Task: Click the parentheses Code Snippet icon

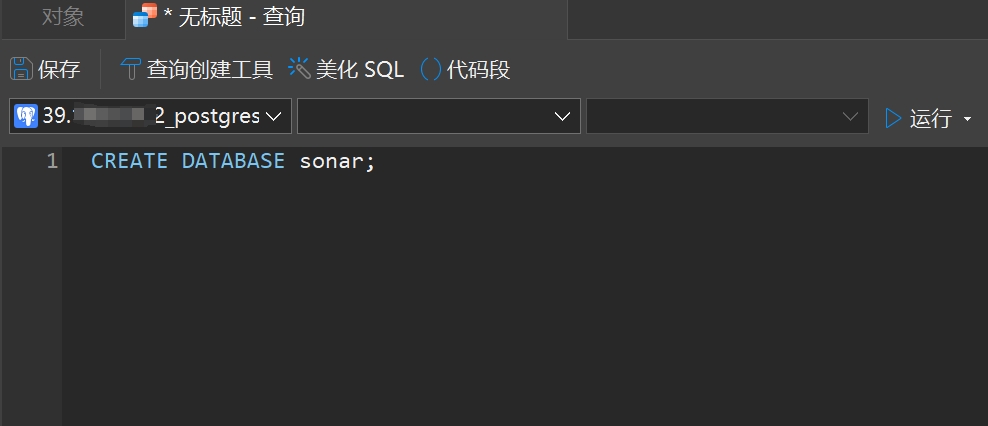Action: pos(430,69)
